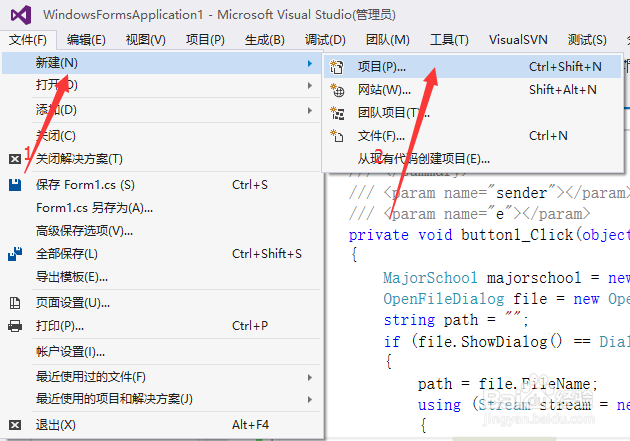Choose 关闭解决方案(T) entry
The width and height of the screenshot is (630, 441).
(161, 159)
